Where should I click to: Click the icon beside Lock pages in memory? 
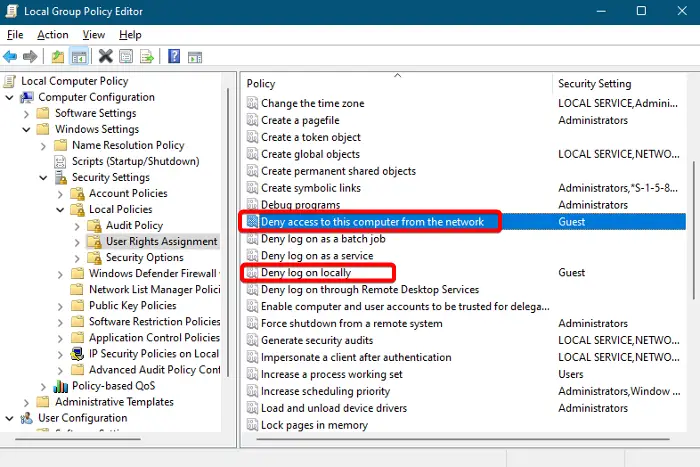[x=252, y=425]
